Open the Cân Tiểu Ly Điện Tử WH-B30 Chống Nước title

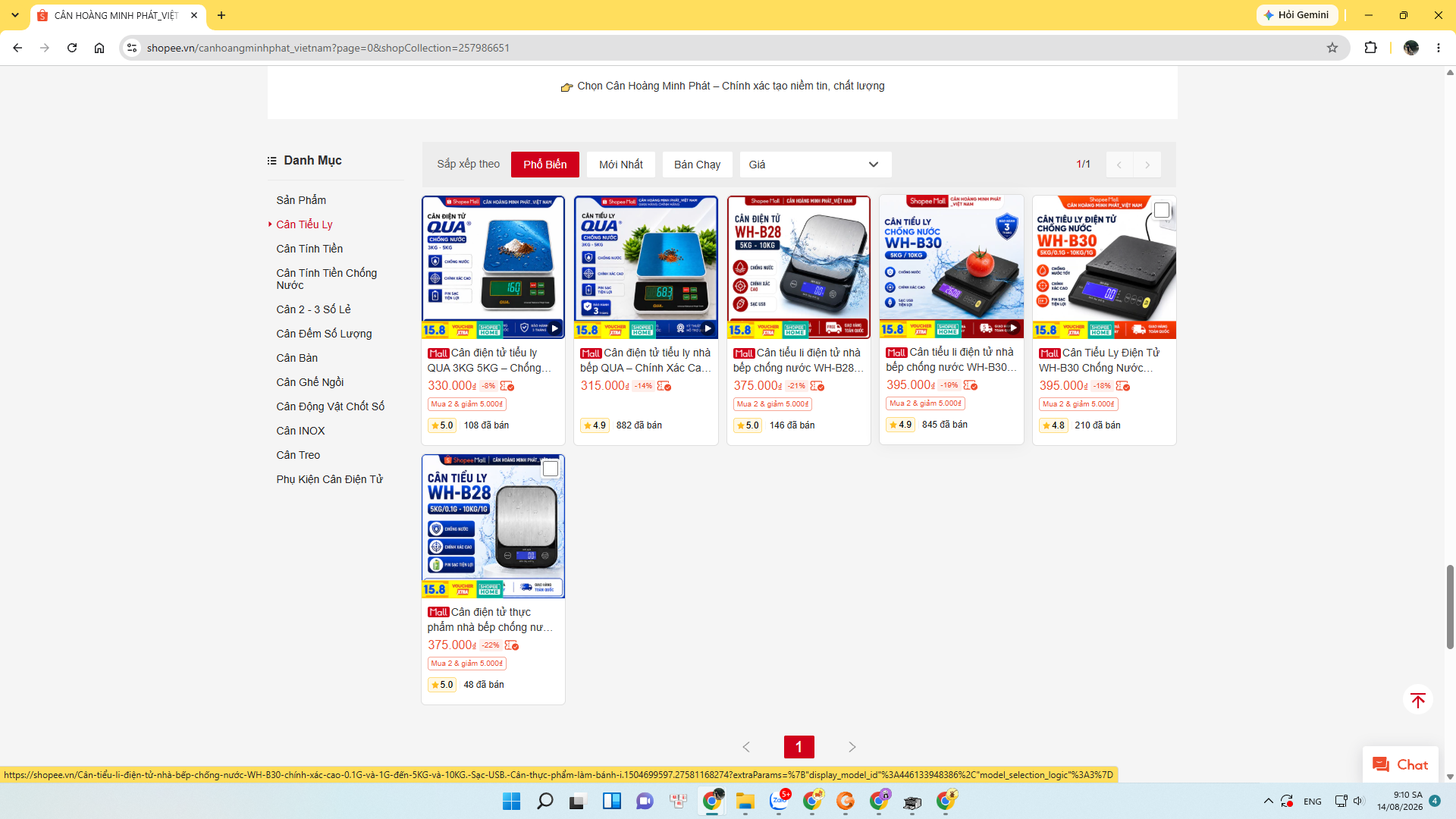click(x=1100, y=360)
